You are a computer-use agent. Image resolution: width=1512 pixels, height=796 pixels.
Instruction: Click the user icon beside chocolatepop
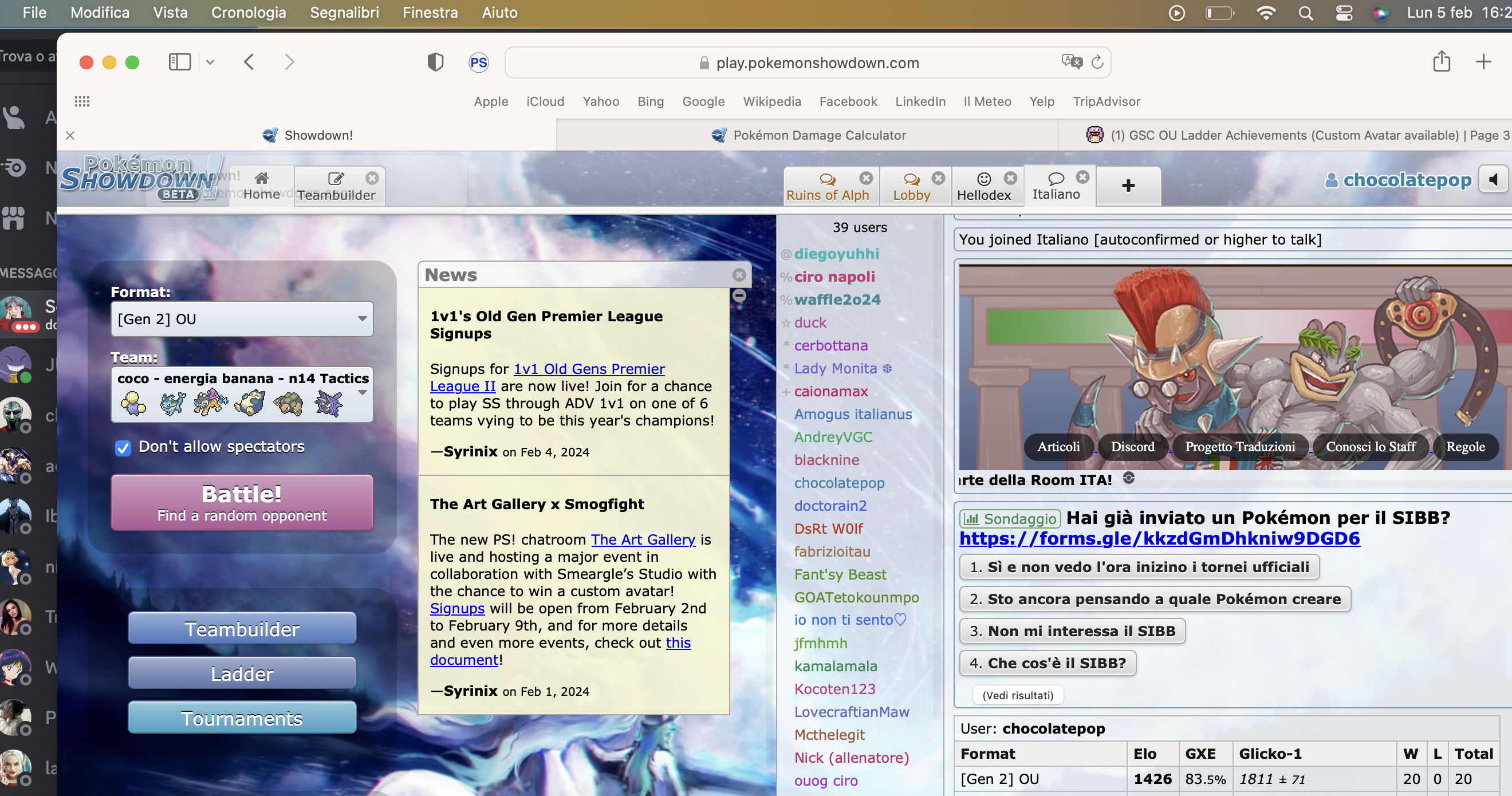(x=1330, y=180)
